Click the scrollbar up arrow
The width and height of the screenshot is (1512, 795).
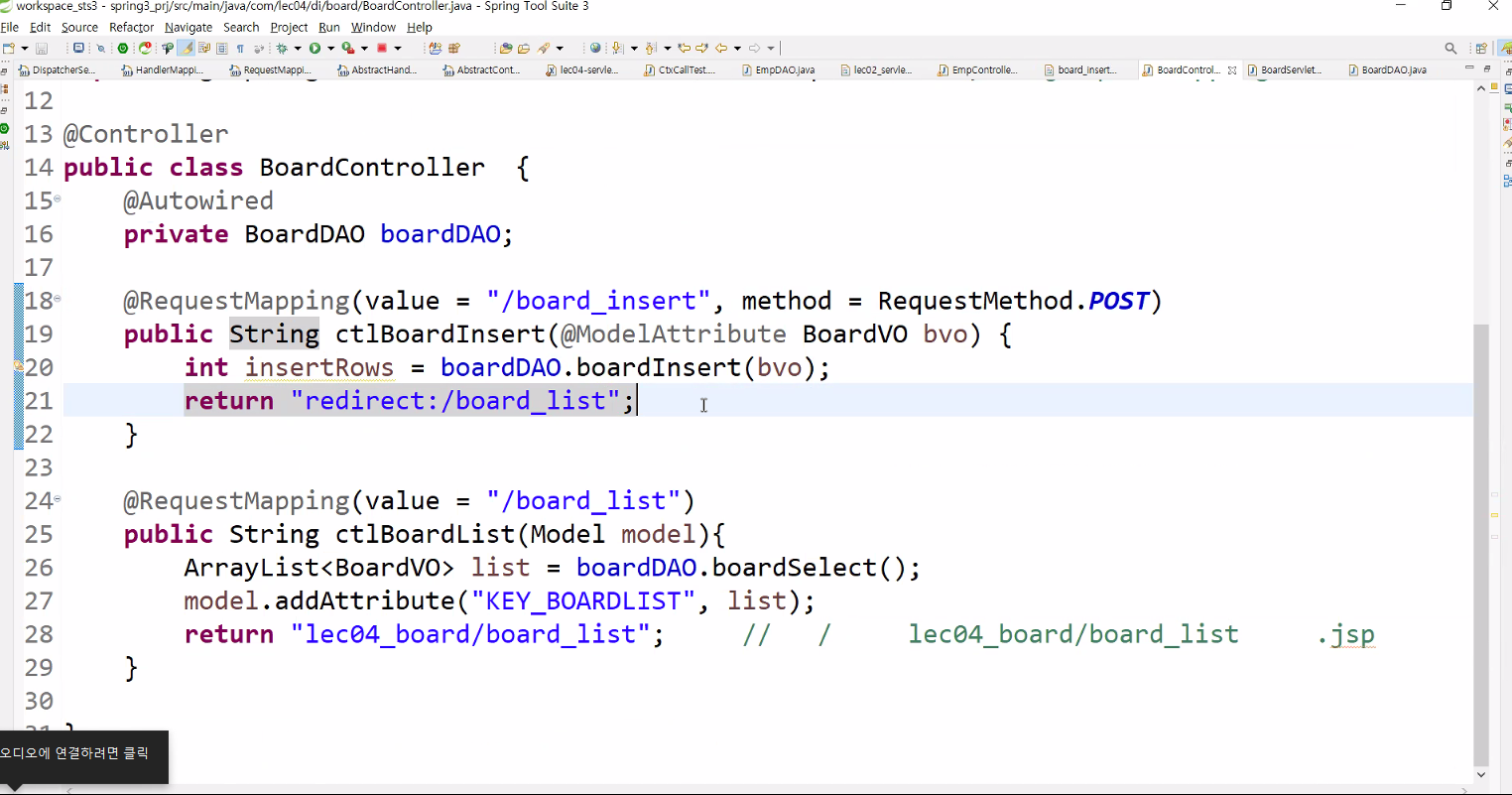click(1481, 88)
